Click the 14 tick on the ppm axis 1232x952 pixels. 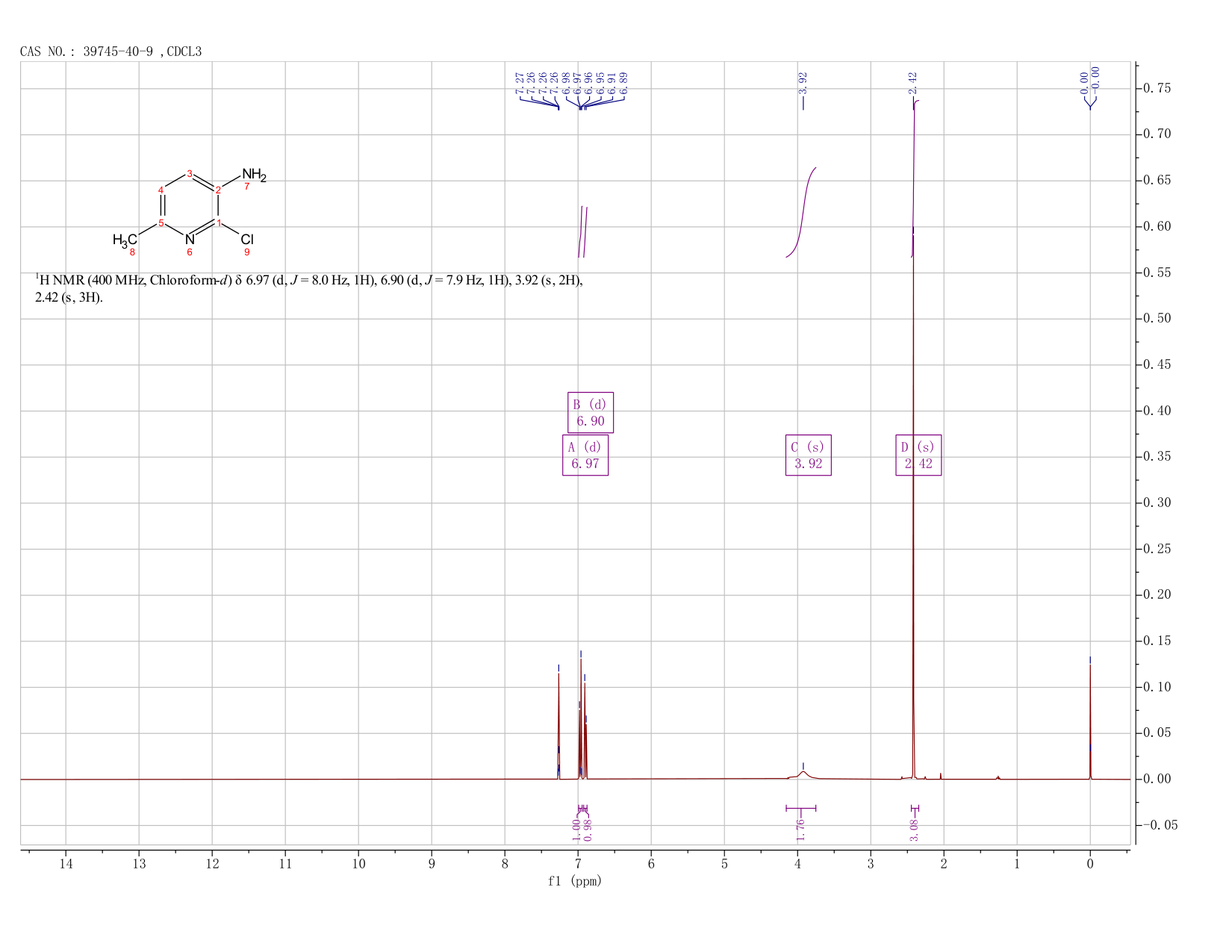66,864
